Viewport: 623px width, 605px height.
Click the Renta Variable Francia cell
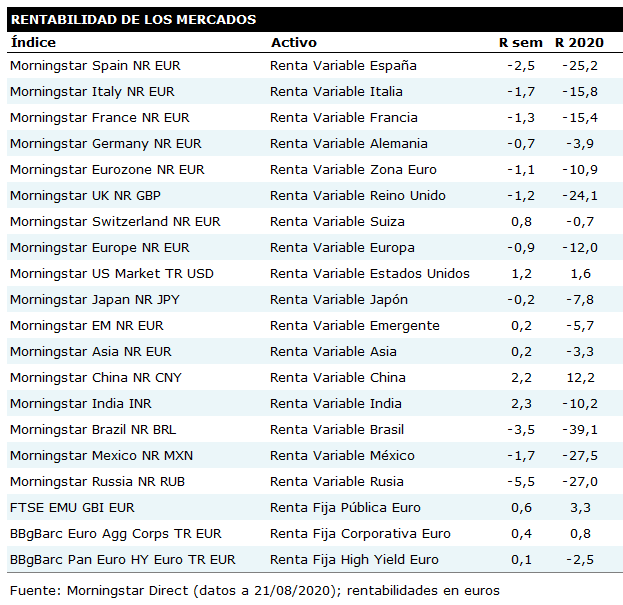coord(344,118)
